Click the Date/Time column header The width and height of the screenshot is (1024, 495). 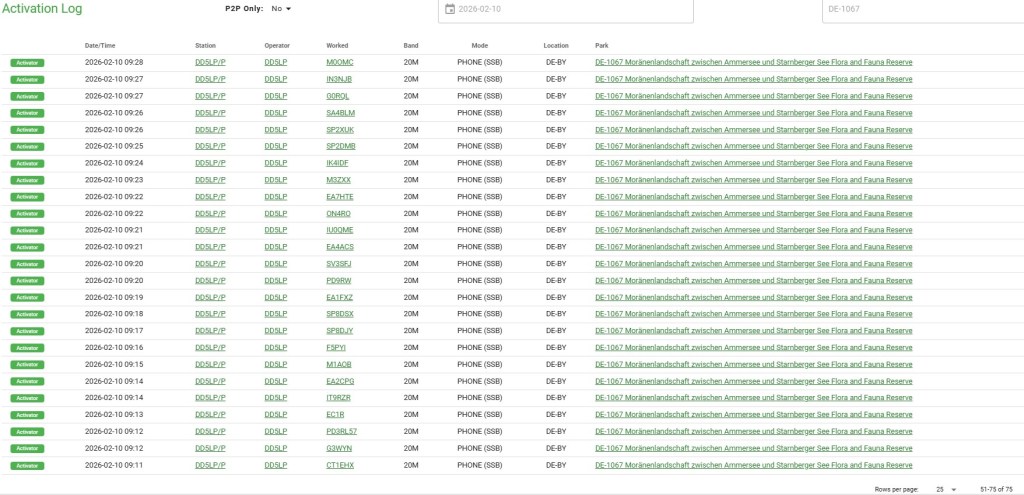(x=100, y=45)
